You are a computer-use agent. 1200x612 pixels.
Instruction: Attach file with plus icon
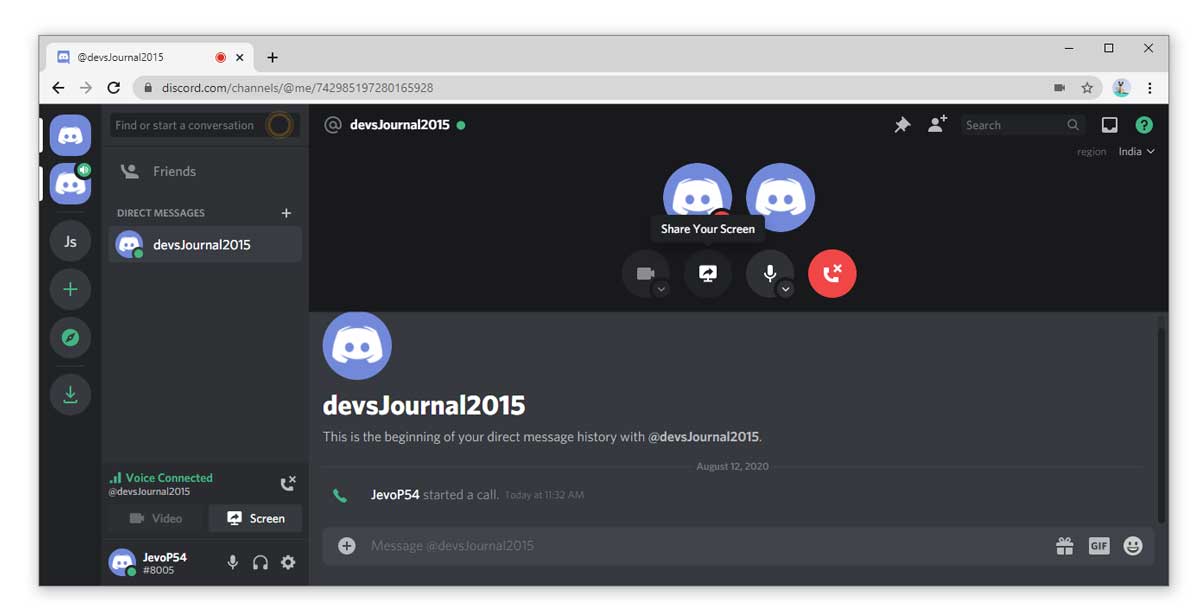[347, 546]
